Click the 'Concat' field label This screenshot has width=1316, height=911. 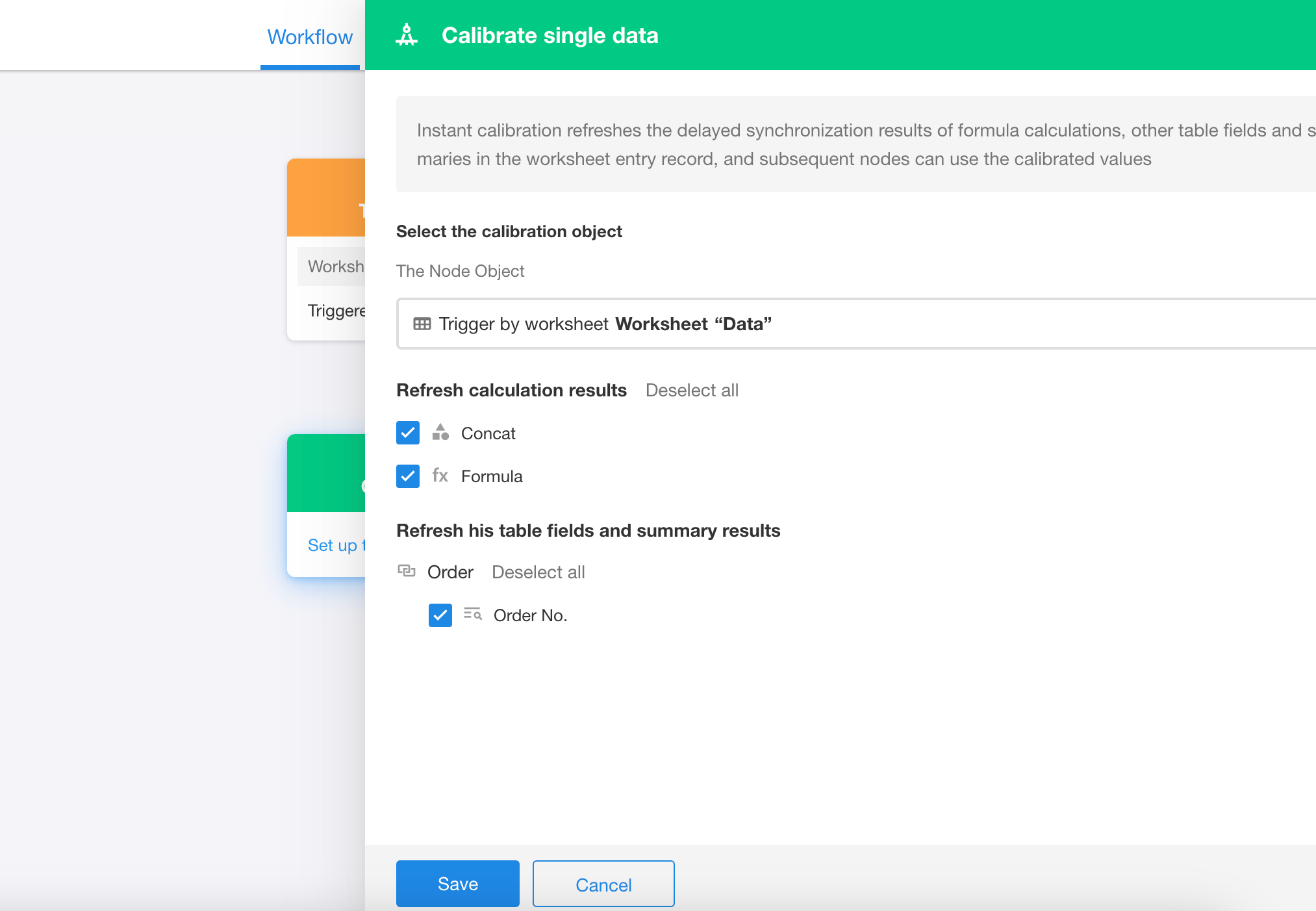pos(488,433)
